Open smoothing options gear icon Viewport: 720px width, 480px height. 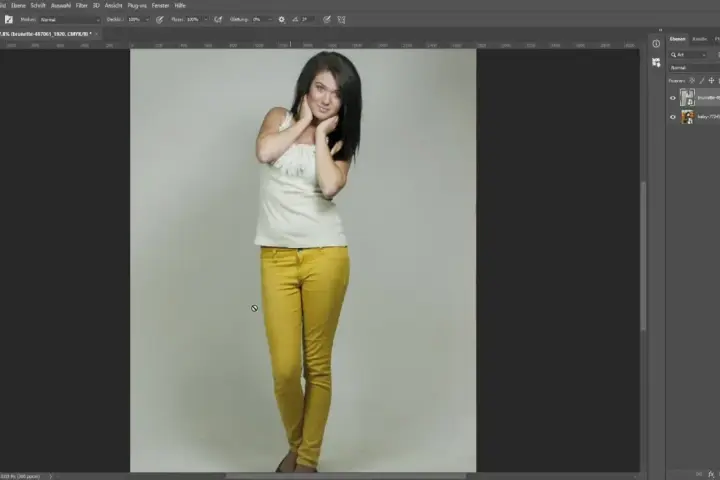coord(281,20)
